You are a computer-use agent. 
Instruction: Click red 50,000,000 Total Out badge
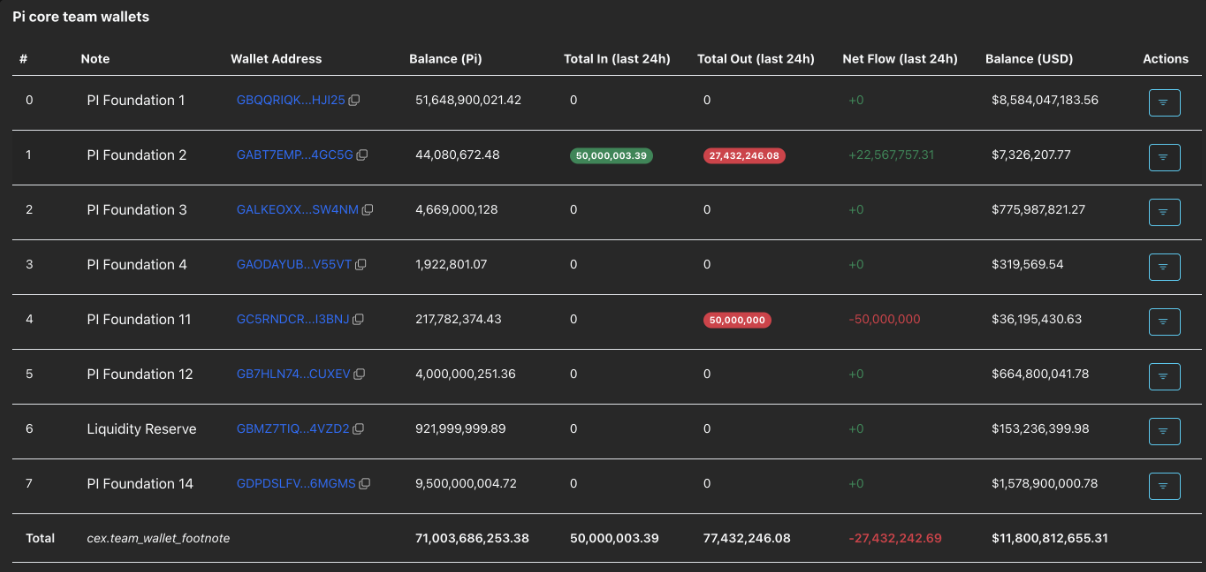(x=737, y=320)
